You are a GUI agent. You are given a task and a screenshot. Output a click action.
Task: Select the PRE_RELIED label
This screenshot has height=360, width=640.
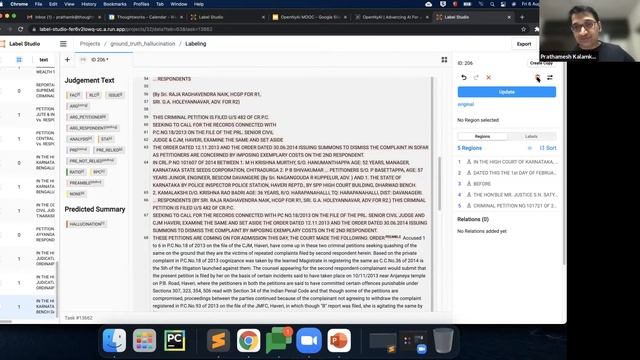(x=109, y=150)
